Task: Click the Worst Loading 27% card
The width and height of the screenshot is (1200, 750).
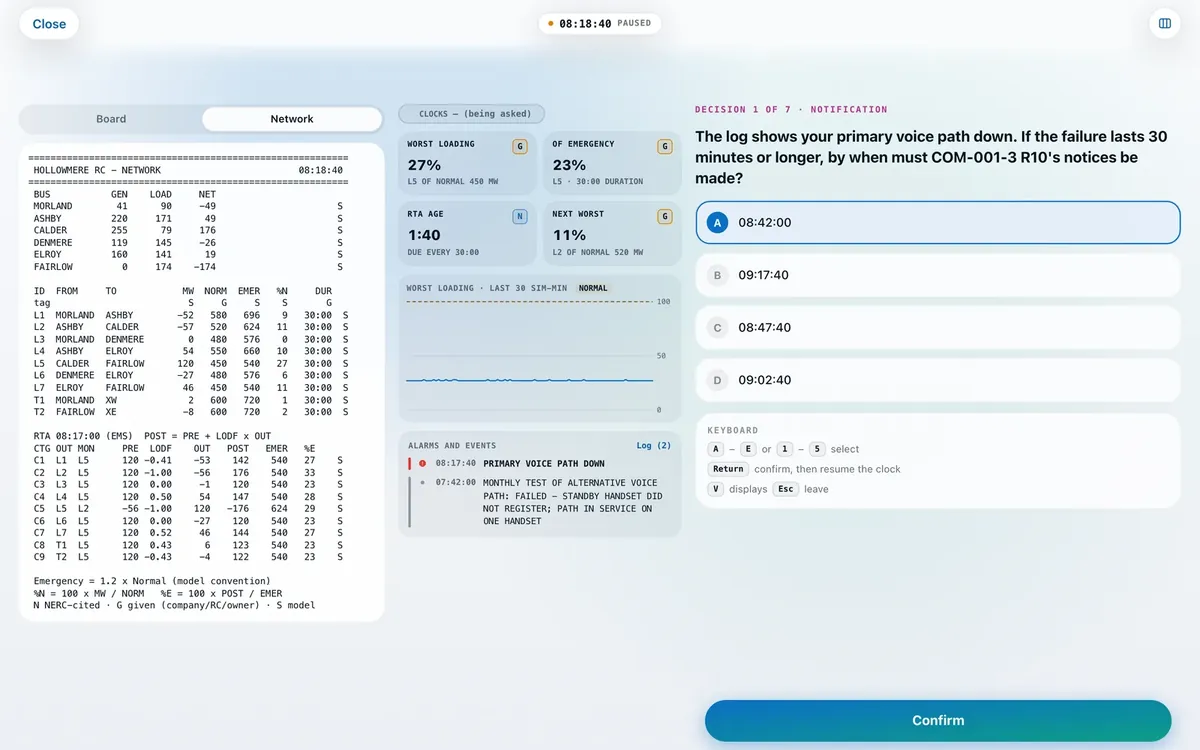Action: click(x=467, y=163)
